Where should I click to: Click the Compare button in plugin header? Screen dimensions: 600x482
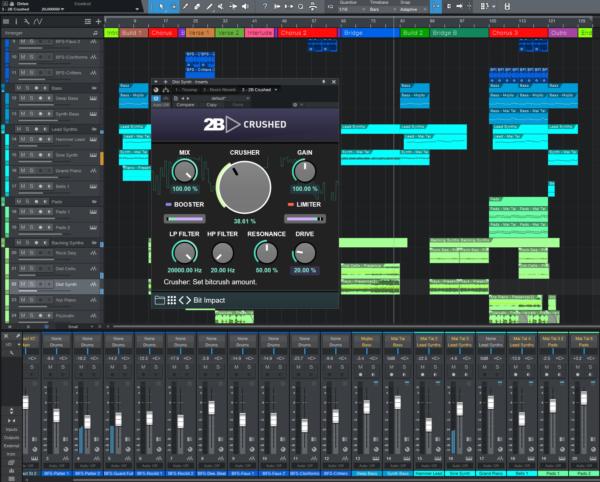pyautogui.click(x=186, y=105)
